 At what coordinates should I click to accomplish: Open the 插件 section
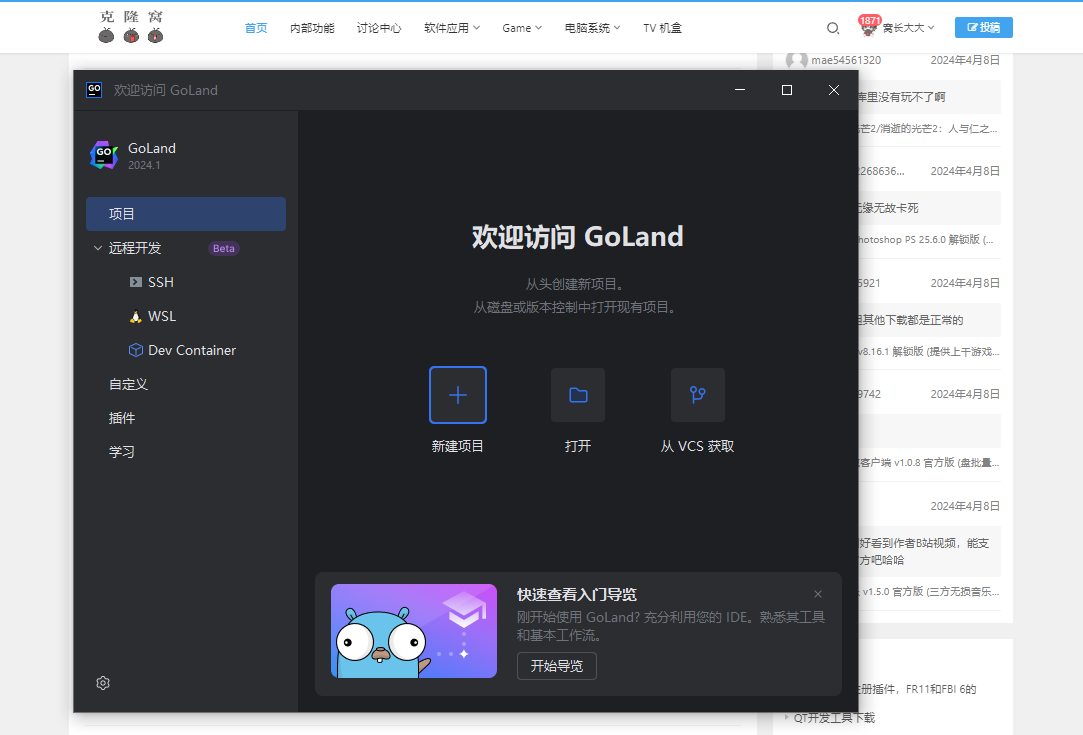click(122, 418)
